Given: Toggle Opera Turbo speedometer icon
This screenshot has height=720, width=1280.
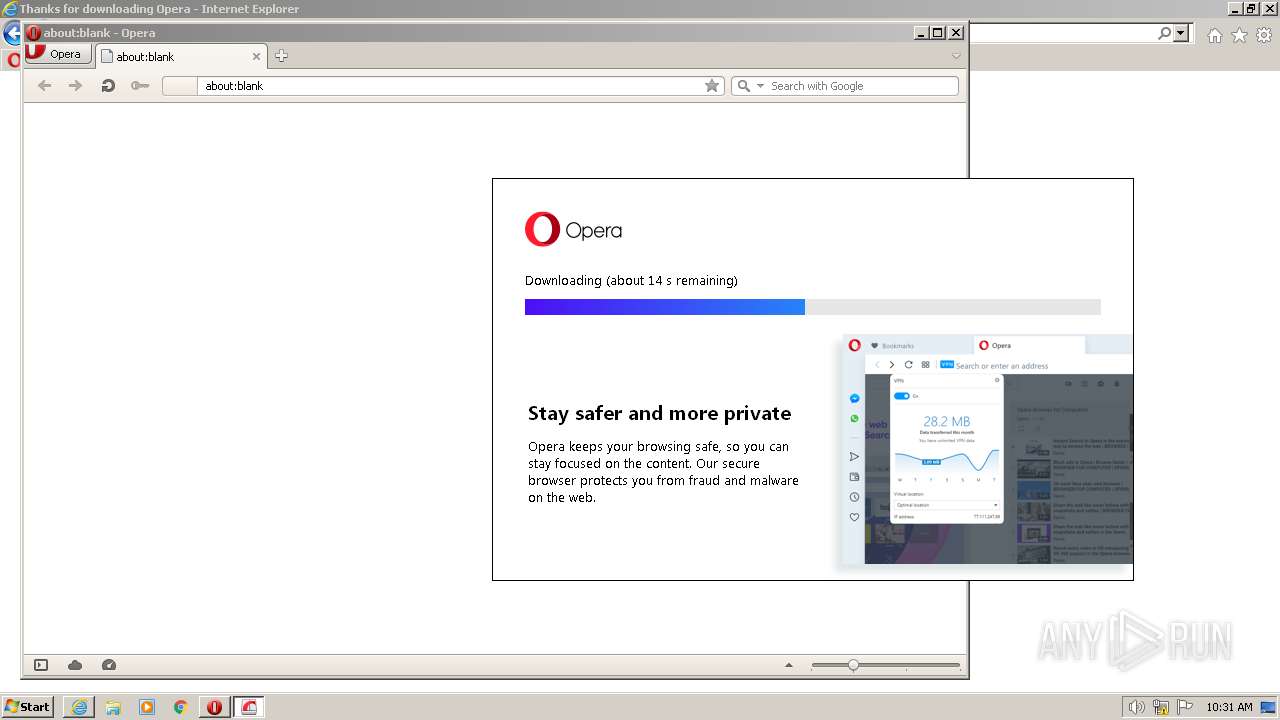Looking at the screenshot, I should [x=109, y=665].
